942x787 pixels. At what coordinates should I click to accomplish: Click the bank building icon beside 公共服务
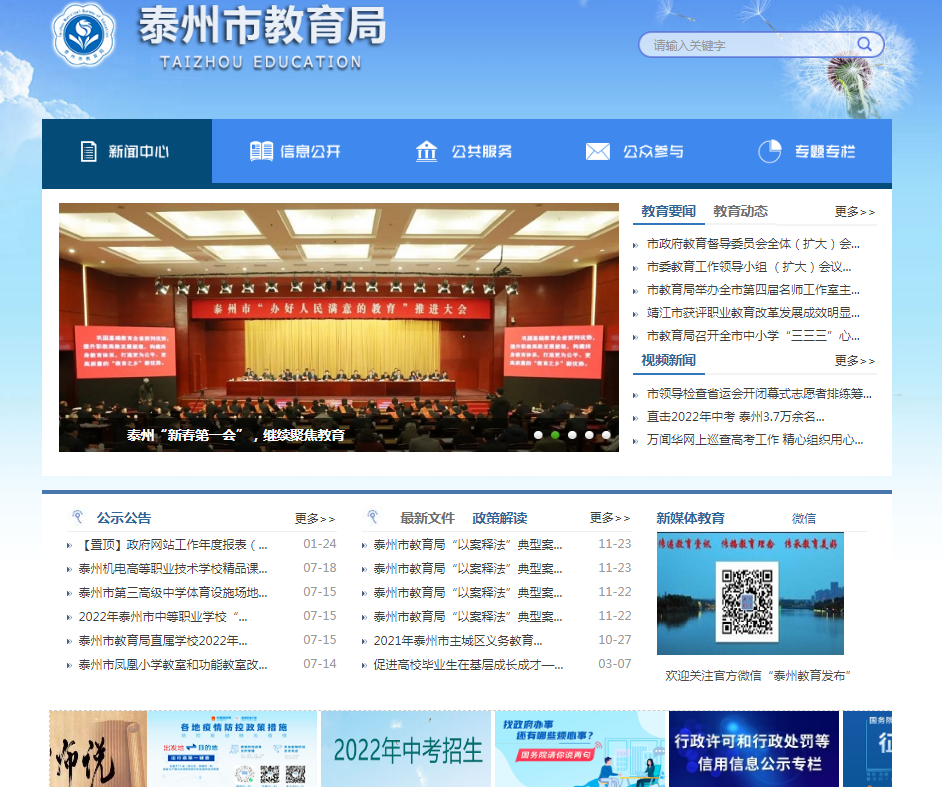427,151
